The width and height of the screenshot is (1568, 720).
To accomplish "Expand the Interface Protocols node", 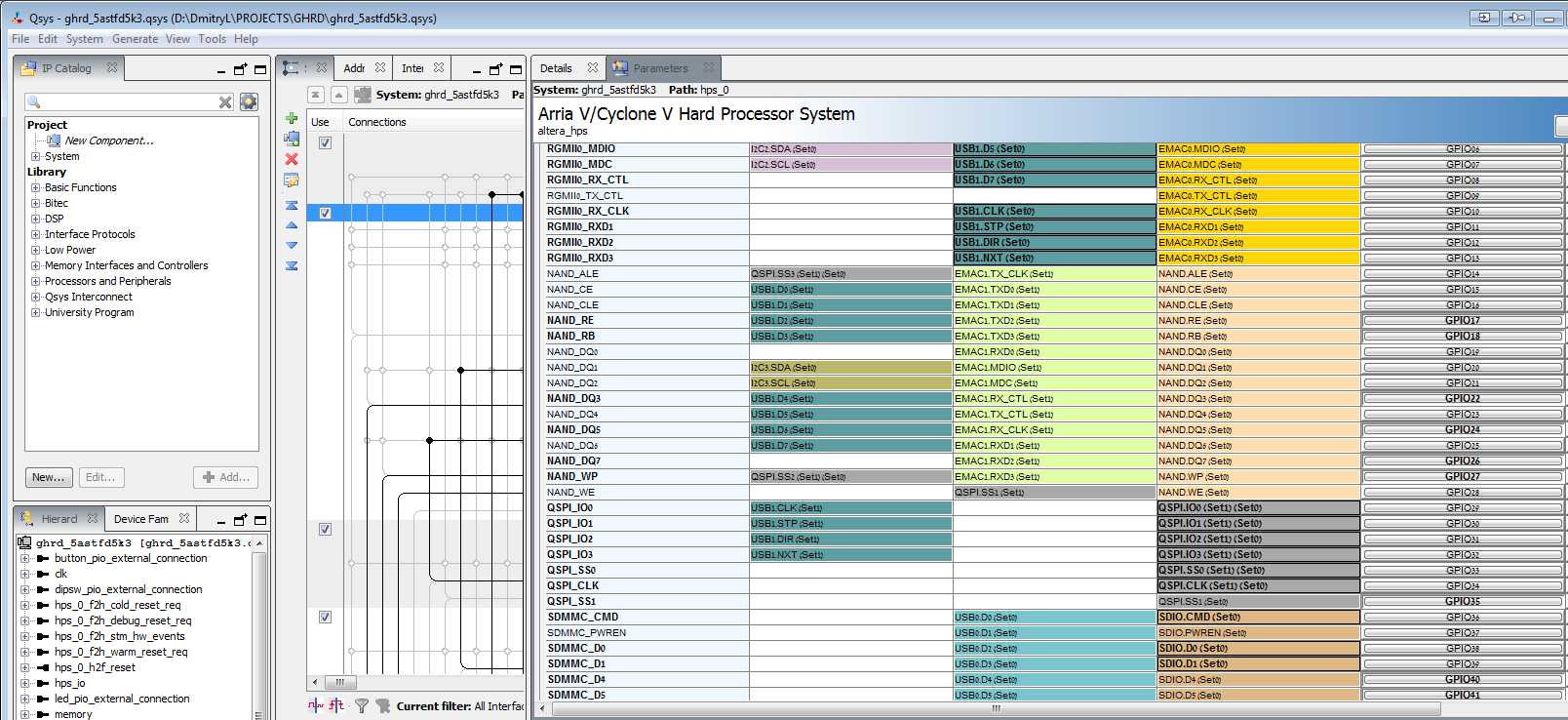I will click(36, 234).
